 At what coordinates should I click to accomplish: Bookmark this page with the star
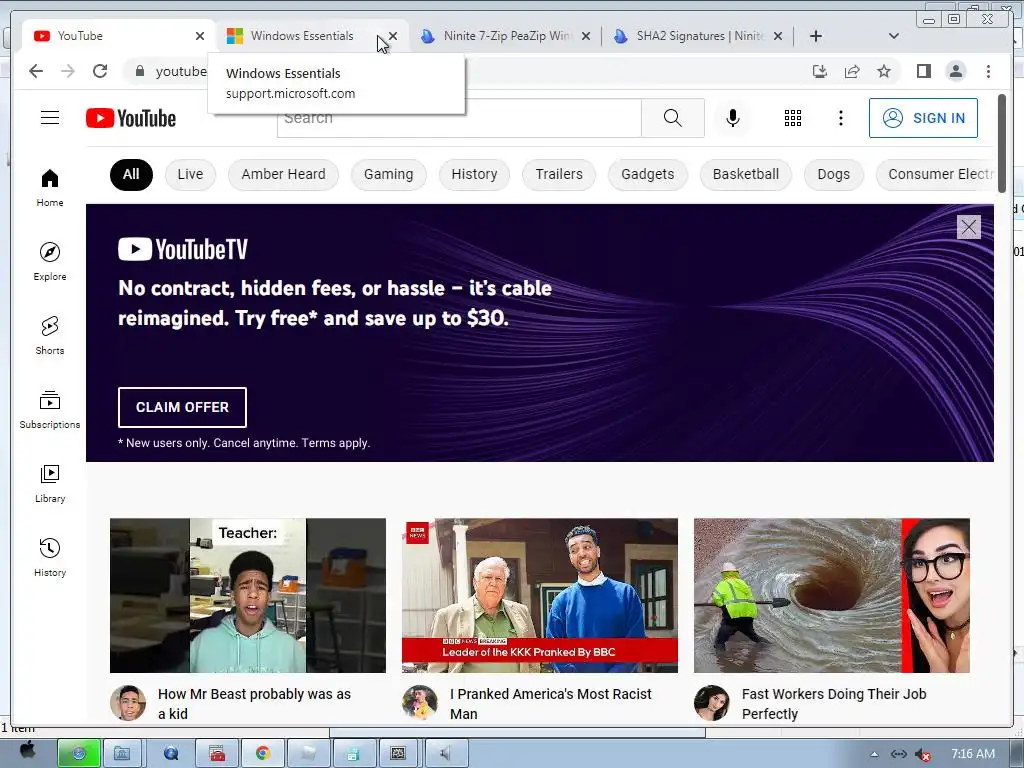click(884, 71)
